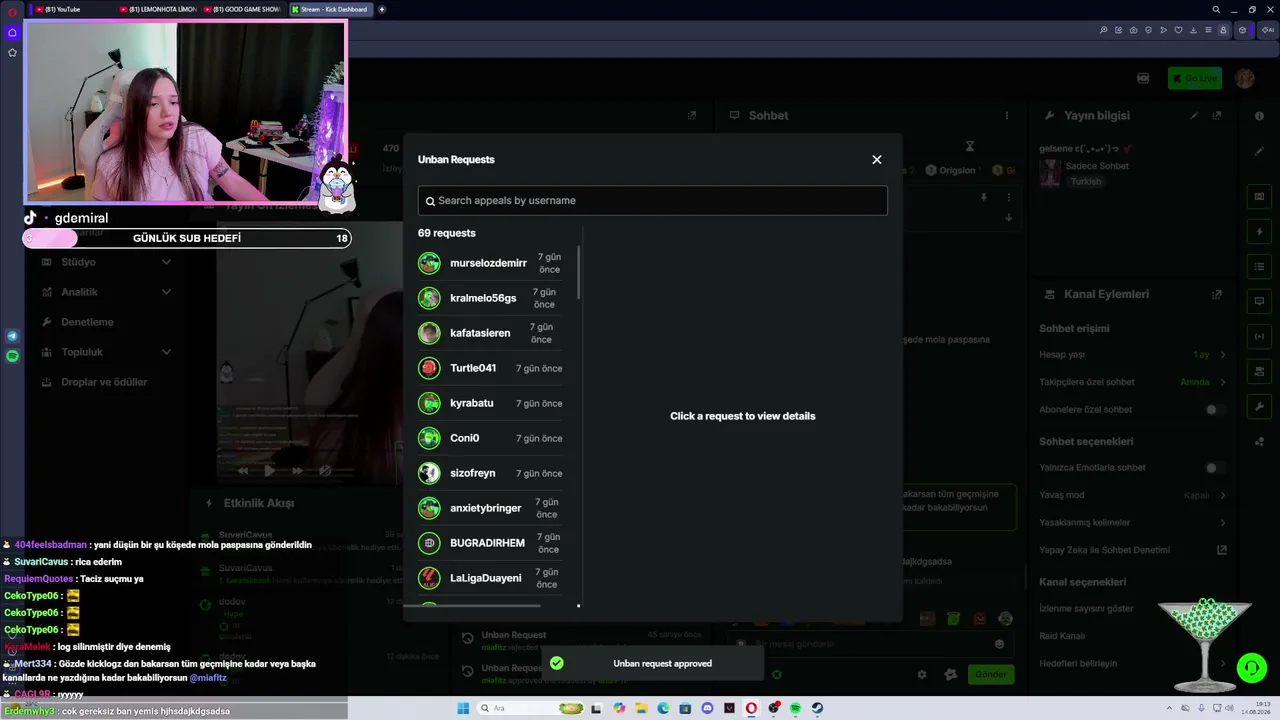View sizofreyn's unban request
The width and height of the screenshot is (1280, 720).
pyautogui.click(x=490, y=473)
